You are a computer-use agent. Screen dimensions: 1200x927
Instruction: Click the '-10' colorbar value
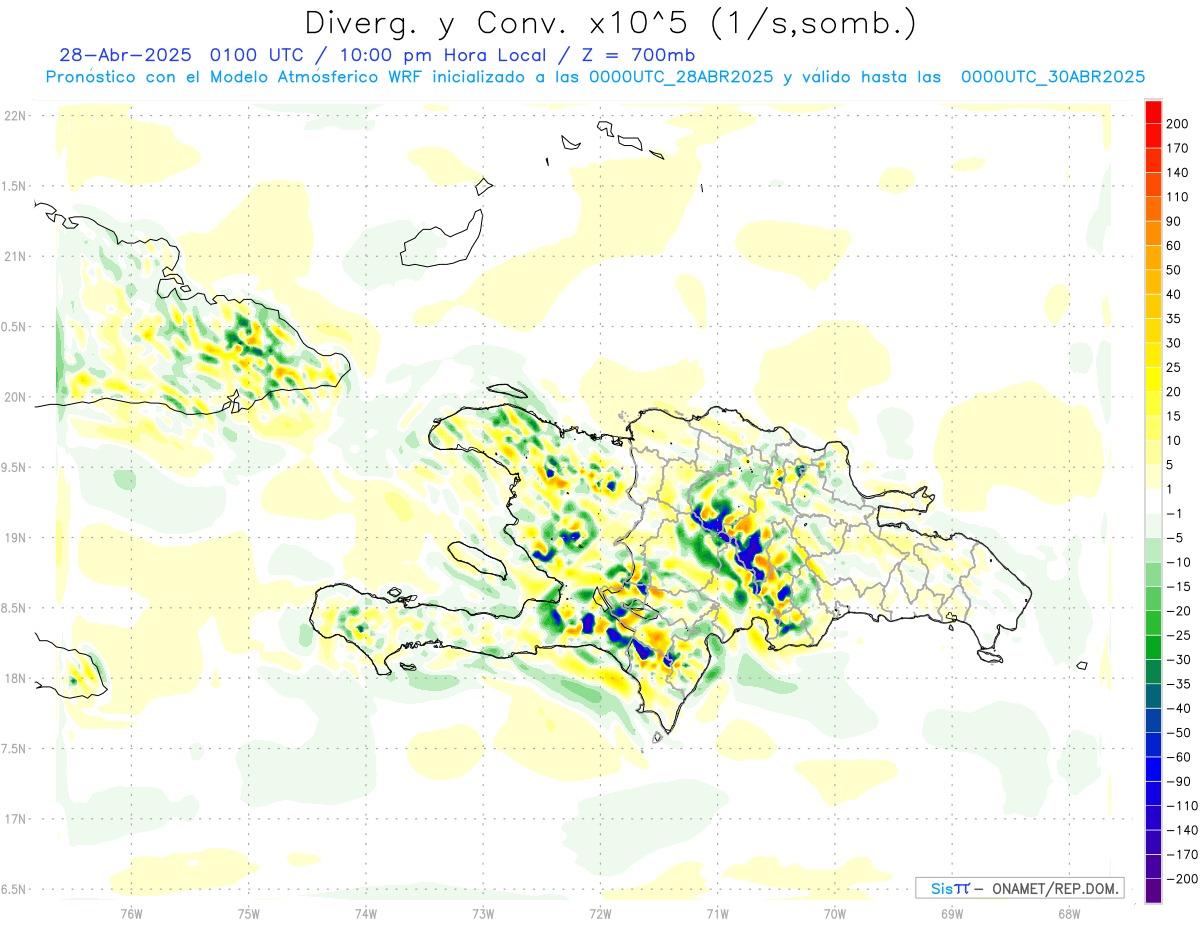point(1179,562)
